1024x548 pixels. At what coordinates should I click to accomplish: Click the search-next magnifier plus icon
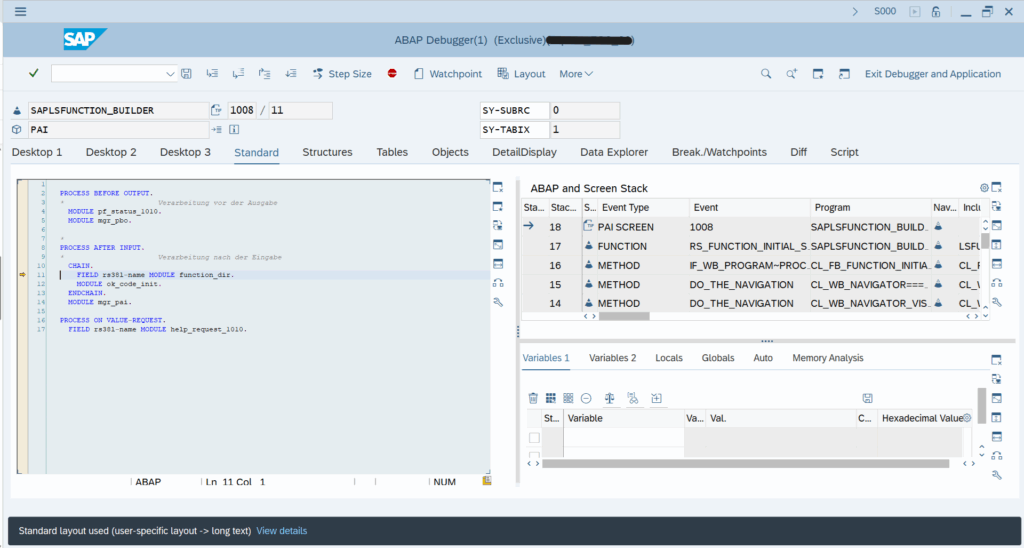tap(792, 74)
